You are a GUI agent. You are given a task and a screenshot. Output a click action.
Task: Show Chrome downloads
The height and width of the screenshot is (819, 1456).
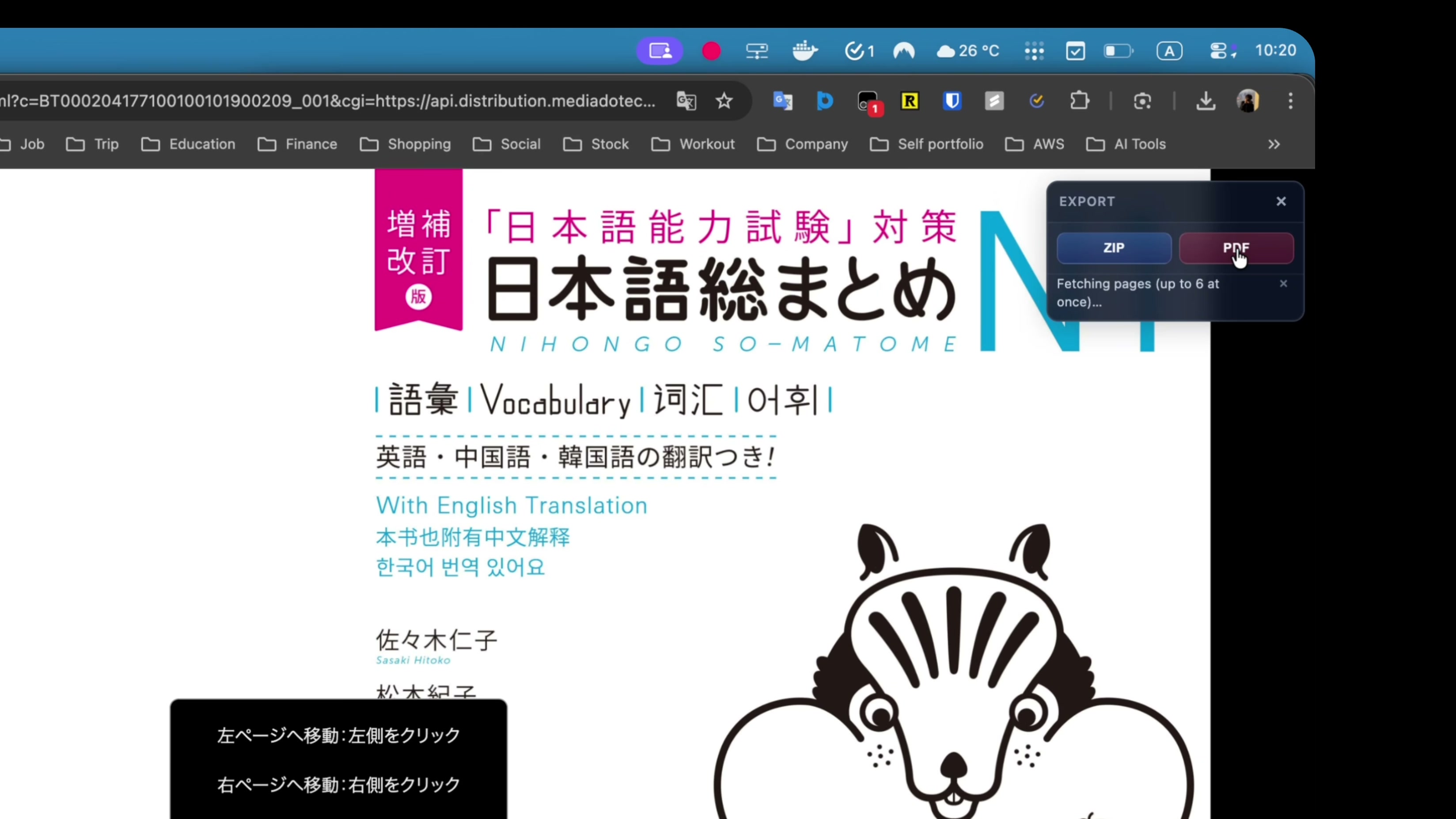(1206, 101)
